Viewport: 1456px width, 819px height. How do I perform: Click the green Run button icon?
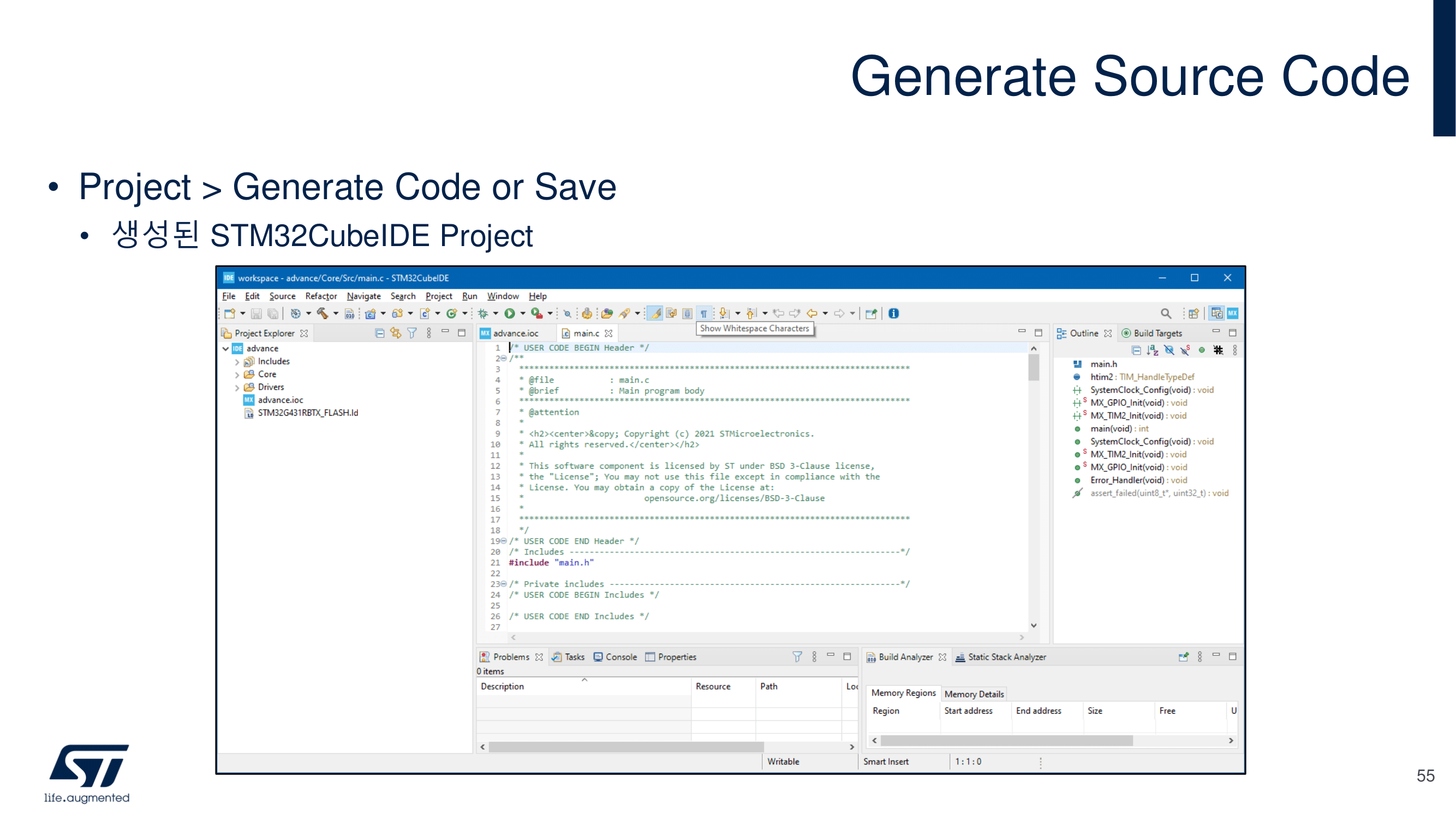coord(509,313)
